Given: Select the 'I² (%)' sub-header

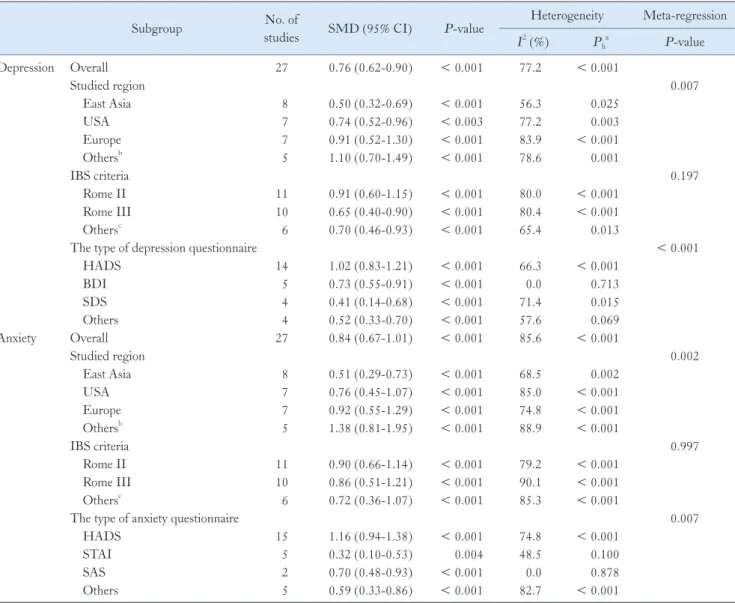Looking at the screenshot, I should pos(533,42).
